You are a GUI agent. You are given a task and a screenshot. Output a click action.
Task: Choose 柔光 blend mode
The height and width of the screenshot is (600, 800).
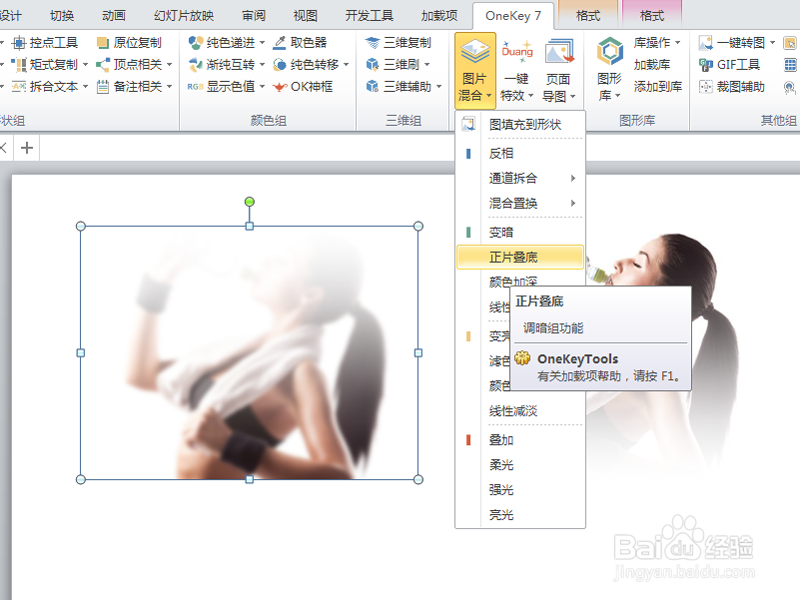(520, 465)
